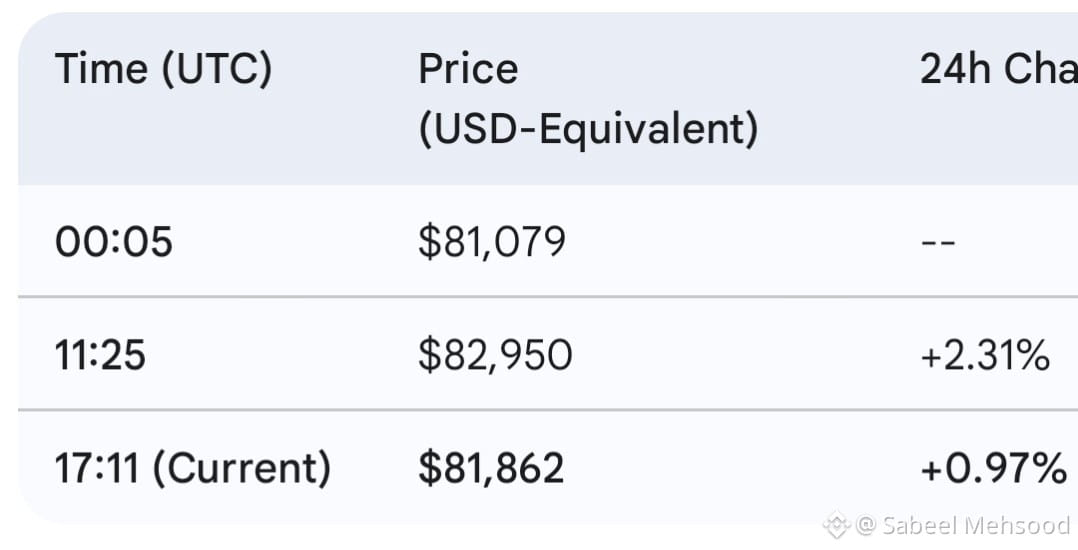This screenshot has width=1078, height=550.
Task: Click the $81,079 price cell
Action: click(x=492, y=242)
